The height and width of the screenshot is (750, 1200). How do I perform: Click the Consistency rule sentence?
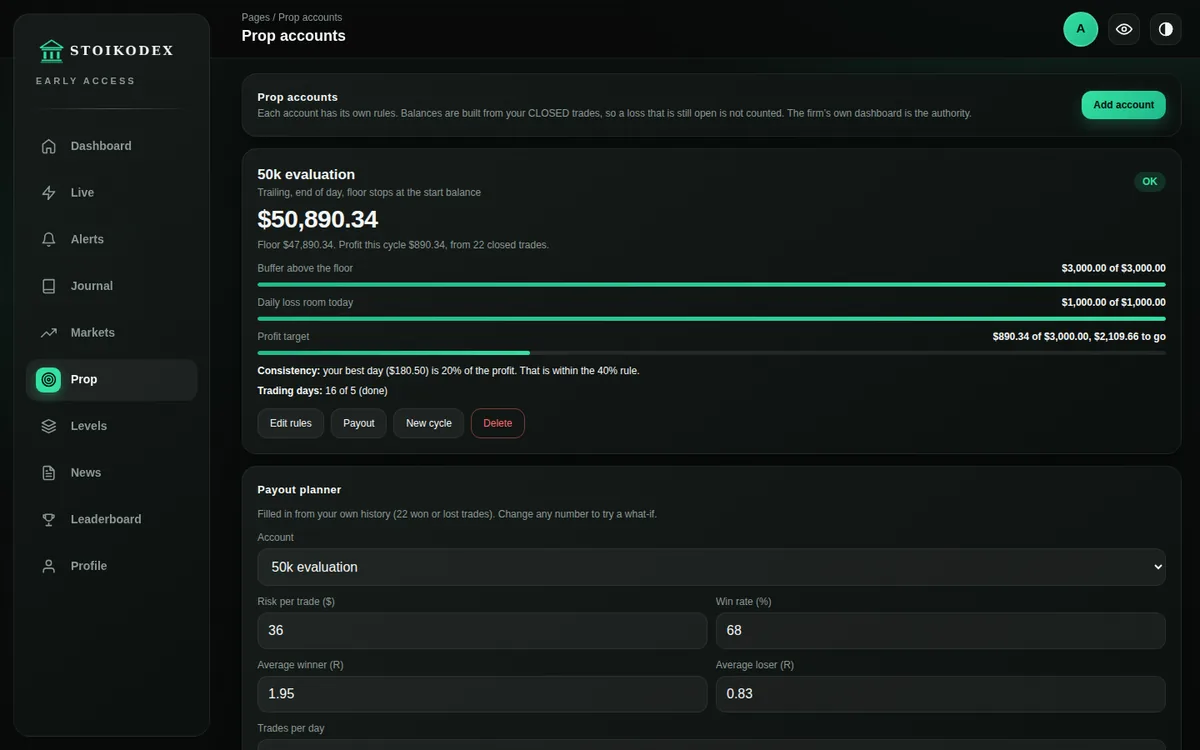448,371
